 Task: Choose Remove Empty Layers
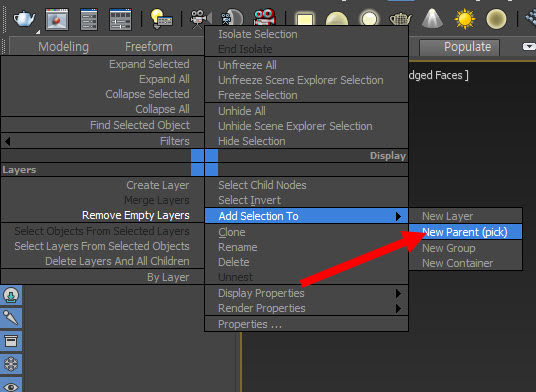click(x=103, y=215)
